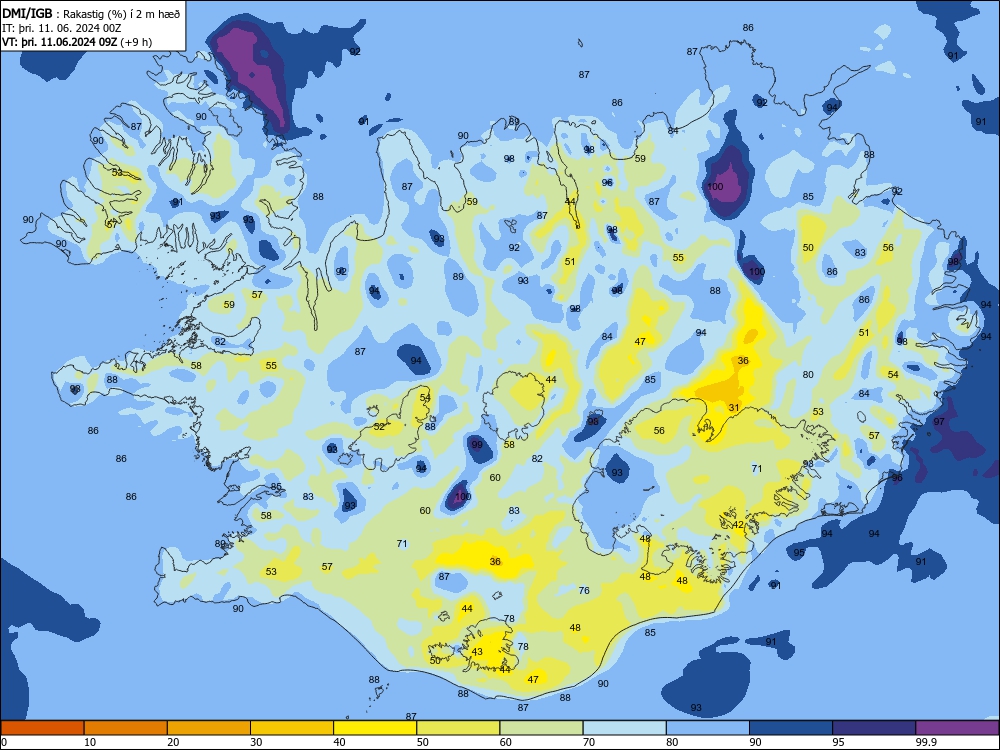
Task: Click the map humidity value "42"
Action: pyautogui.click(x=738, y=525)
